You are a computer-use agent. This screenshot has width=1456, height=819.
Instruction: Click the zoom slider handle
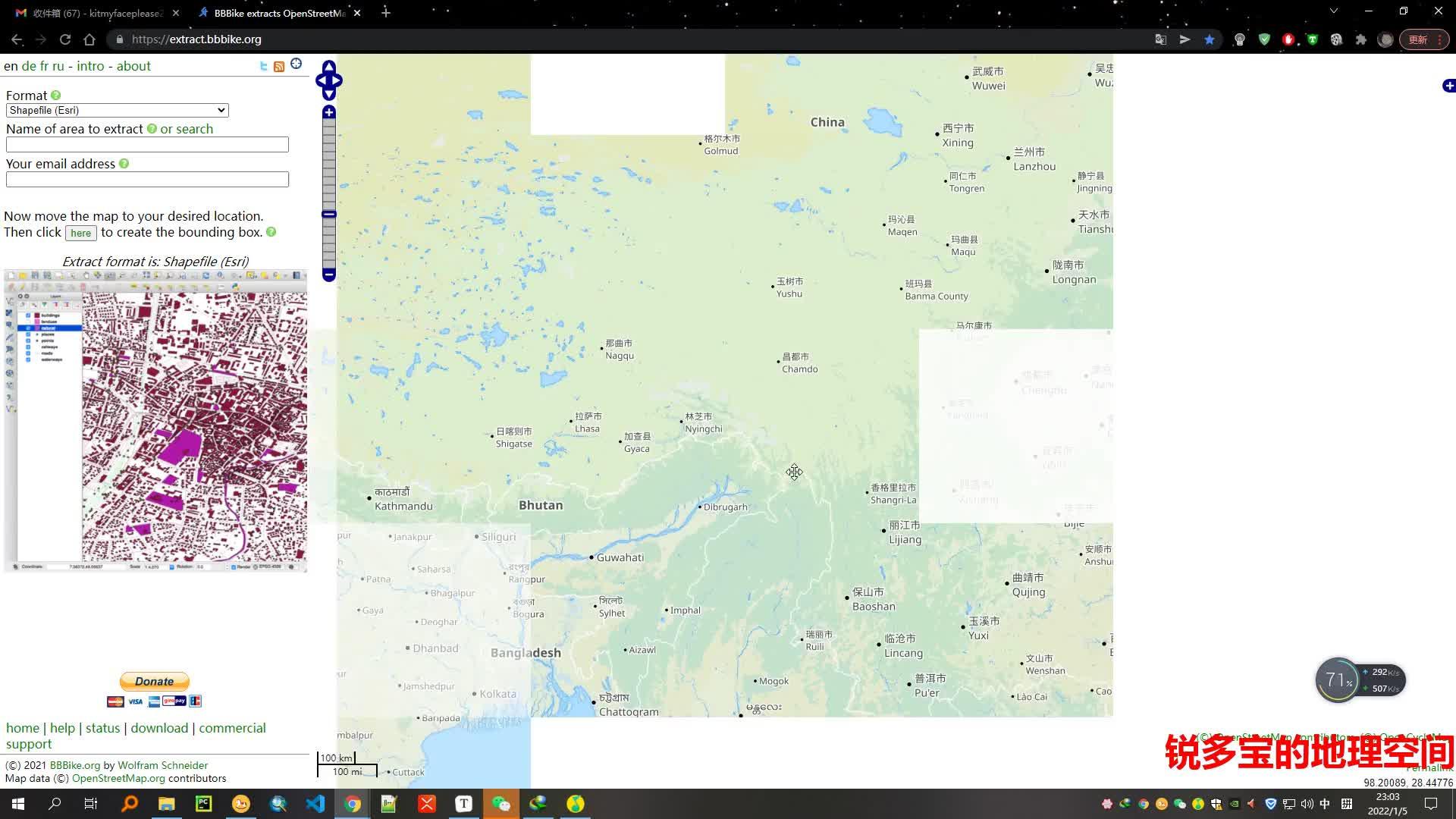click(x=329, y=215)
